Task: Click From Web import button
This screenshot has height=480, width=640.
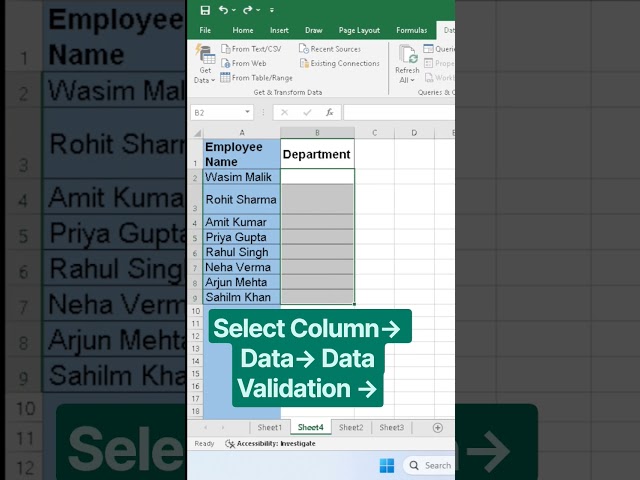Action: (x=244, y=63)
